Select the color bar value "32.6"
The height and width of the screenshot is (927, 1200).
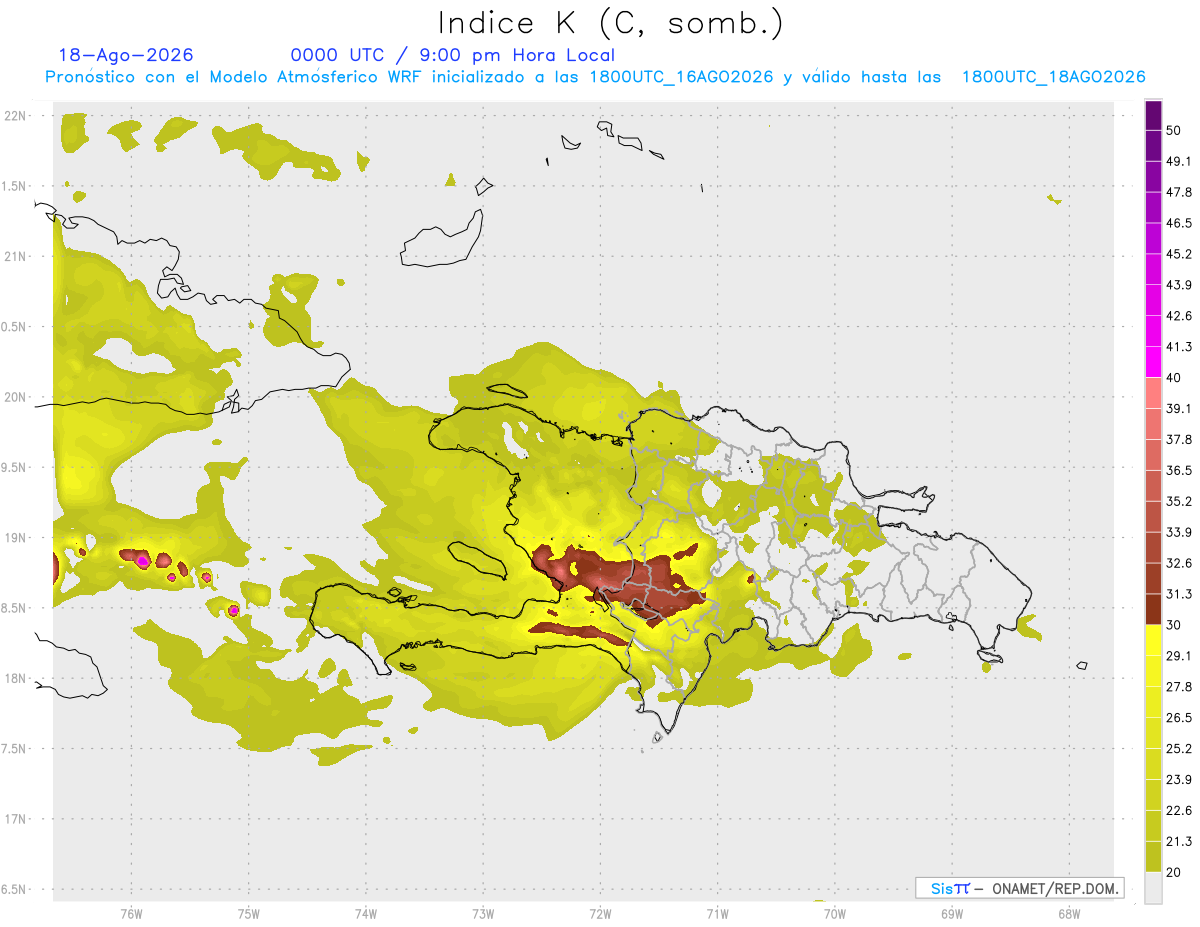1179,563
